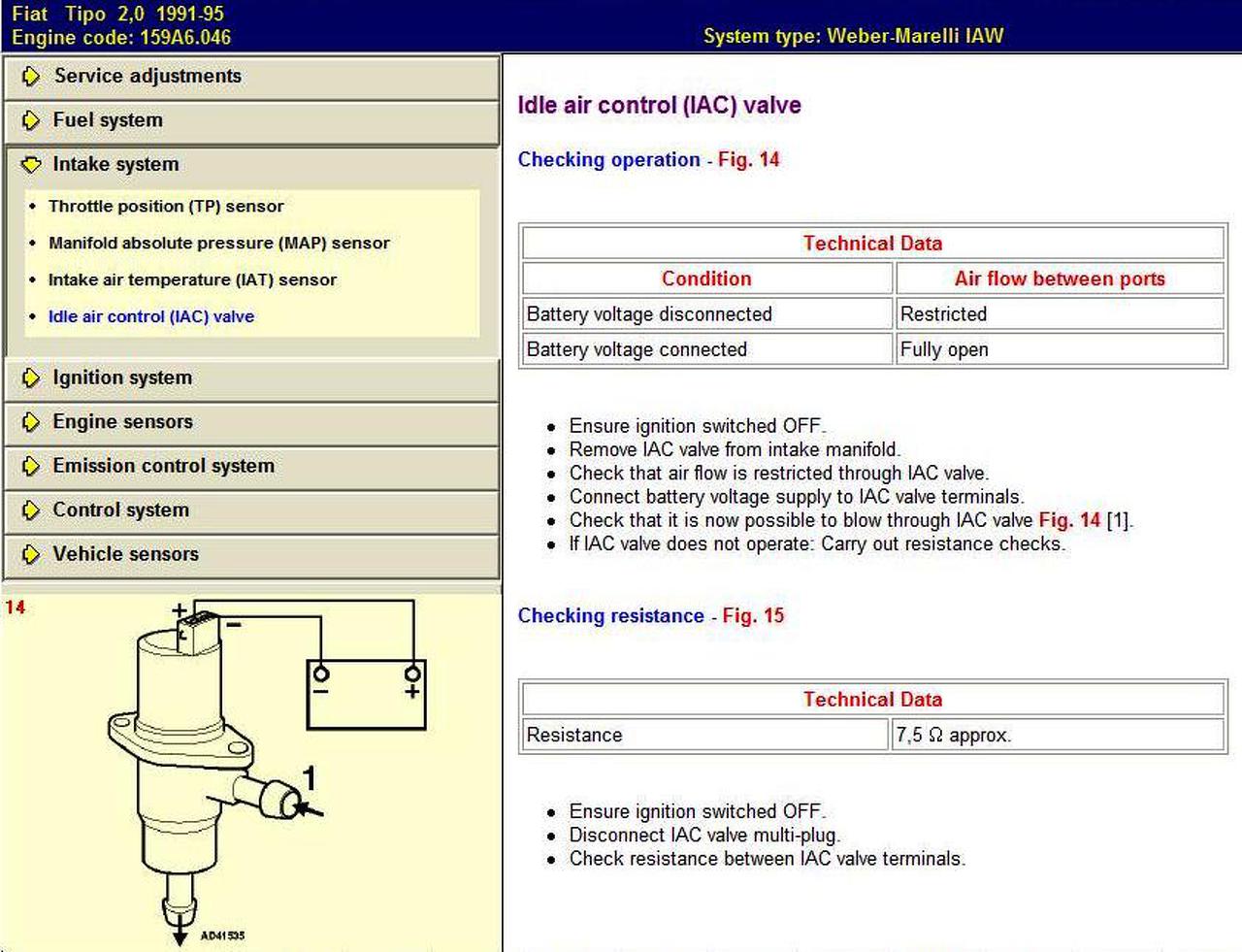Screen dimensions: 1242x952
Task: Click the arrow icon beside Ignition system
Action: coord(31,378)
